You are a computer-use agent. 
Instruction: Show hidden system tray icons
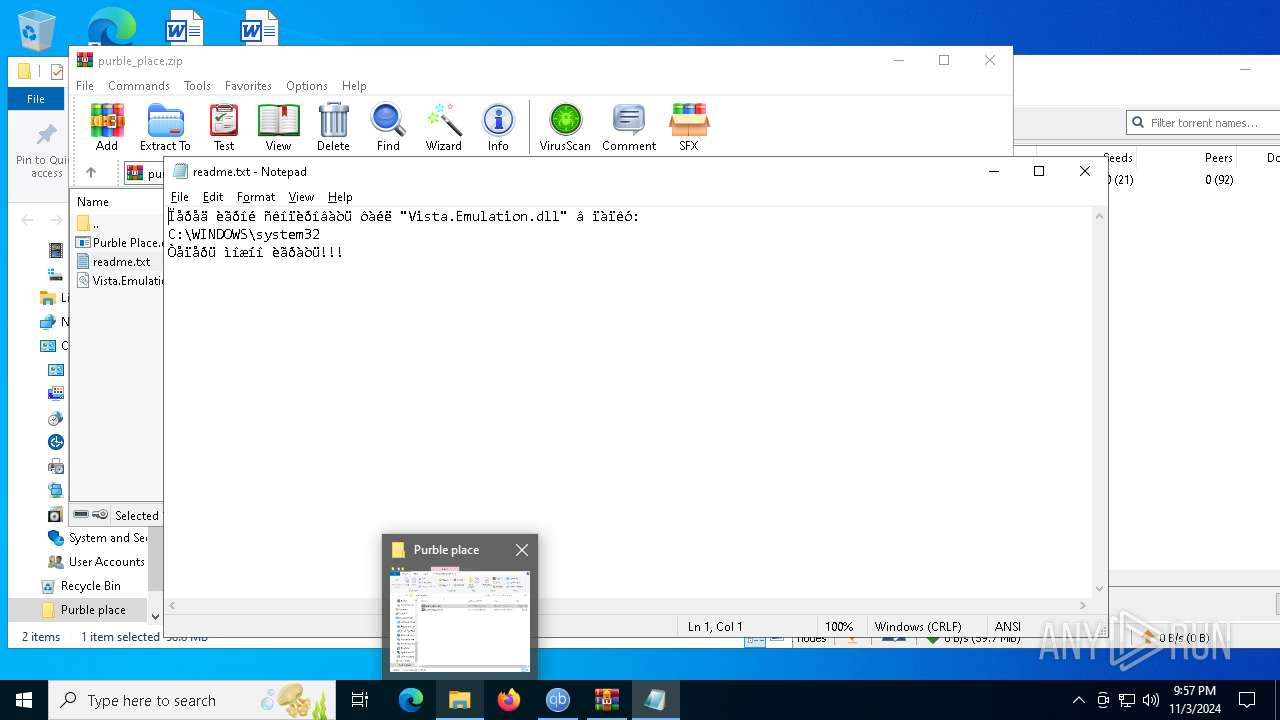coord(1078,700)
